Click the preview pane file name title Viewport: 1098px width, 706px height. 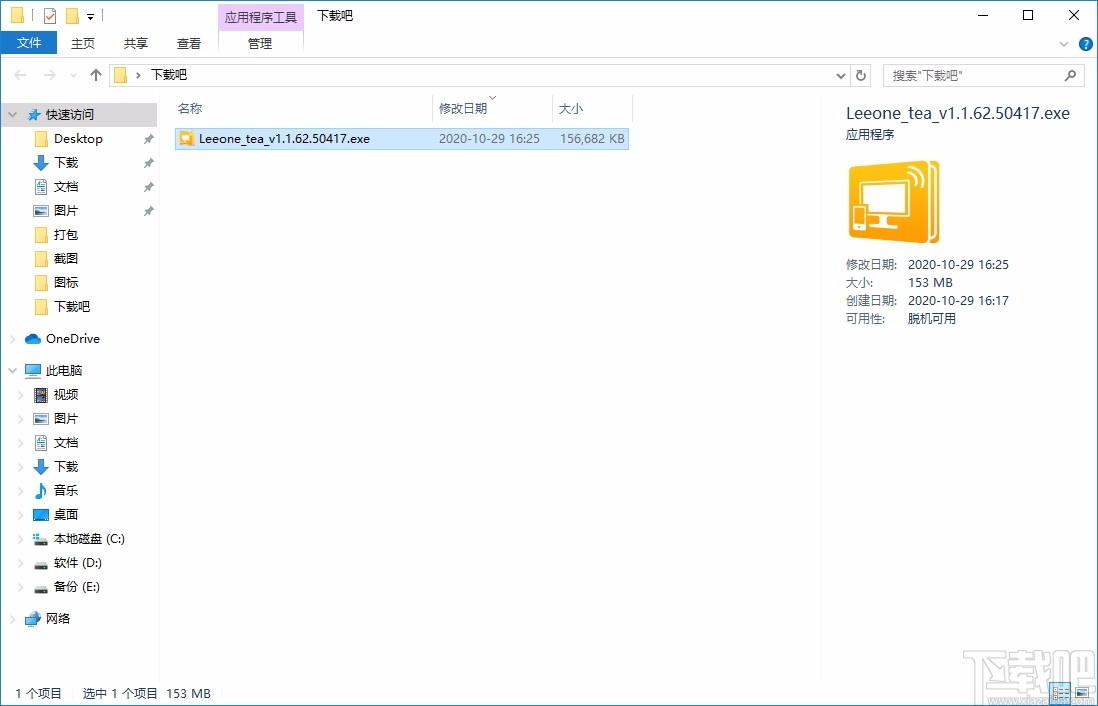957,113
